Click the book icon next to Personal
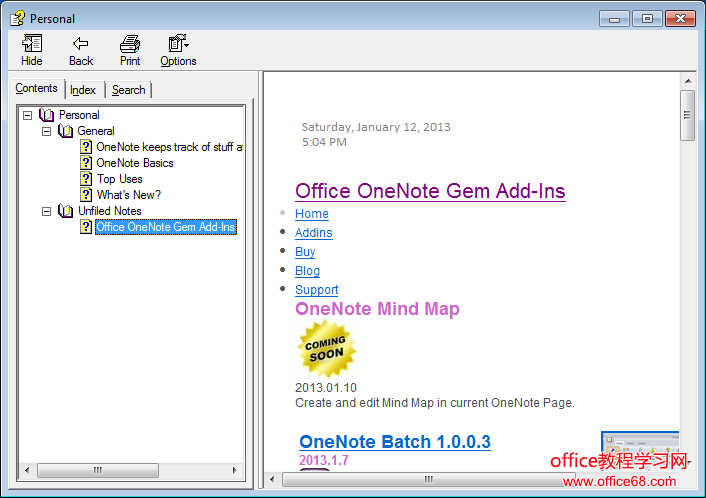 [46, 115]
